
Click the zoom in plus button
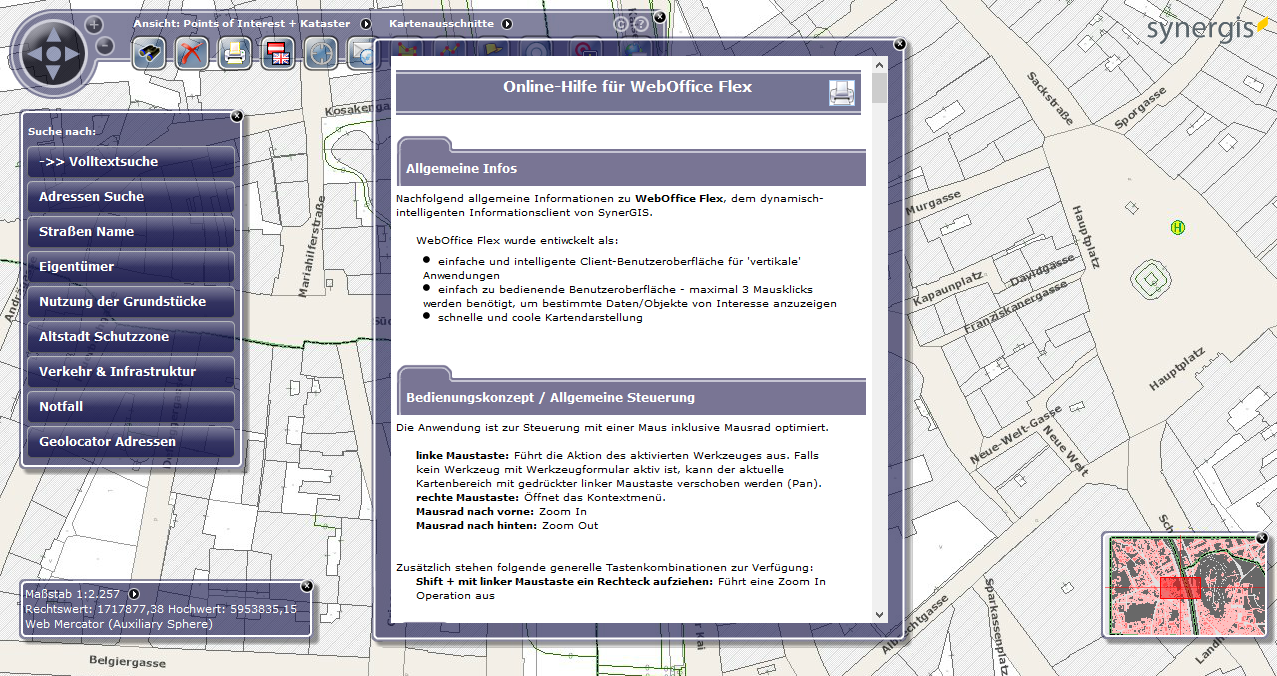[94, 24]
